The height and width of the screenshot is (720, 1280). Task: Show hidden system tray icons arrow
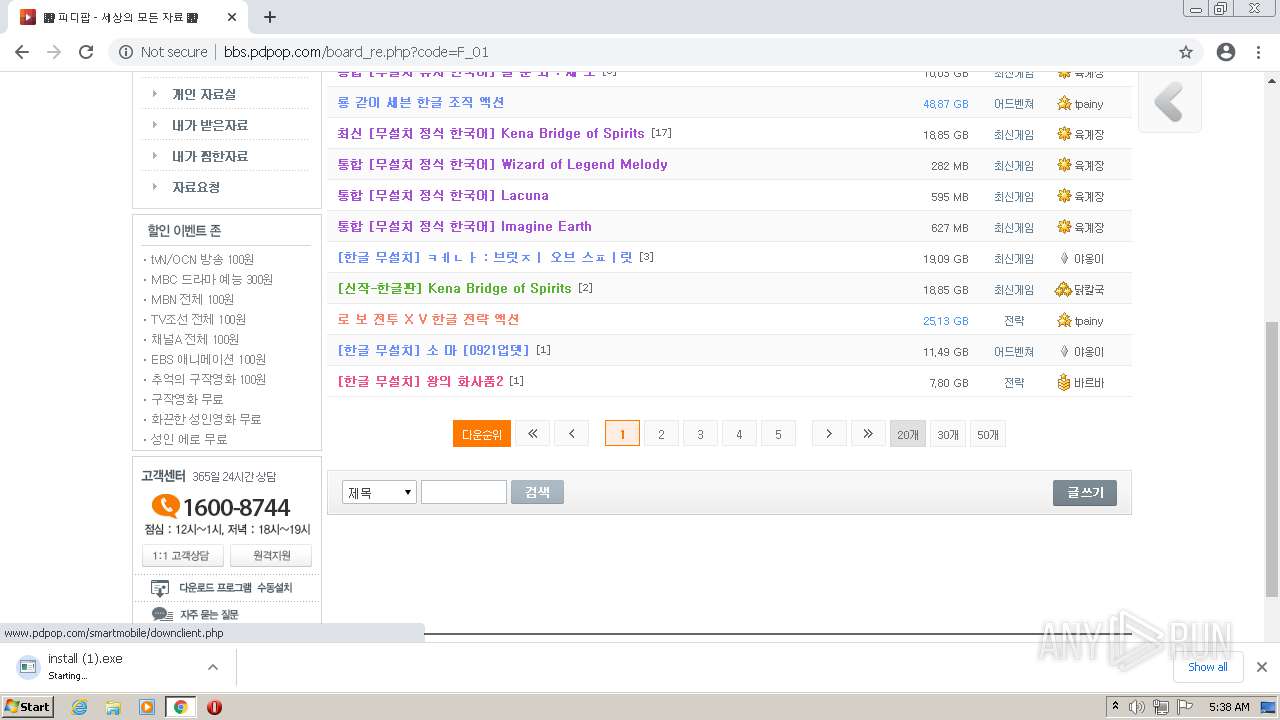[x=1115, y=707]
